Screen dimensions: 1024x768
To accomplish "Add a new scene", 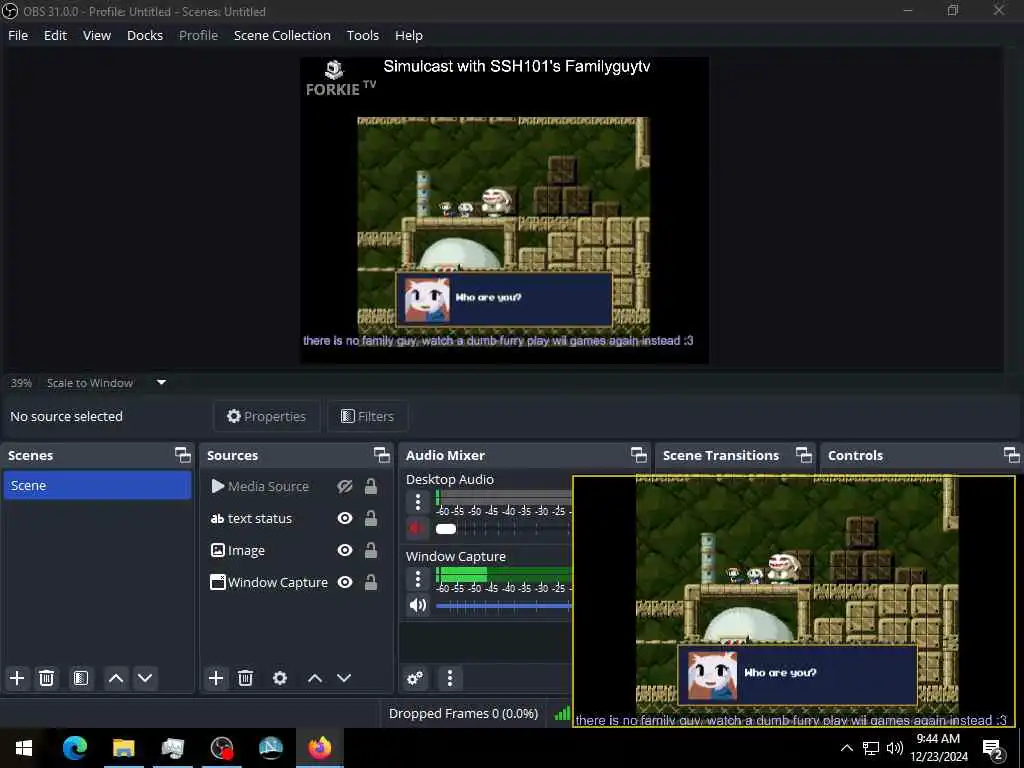I will click(x=17, y=678).
